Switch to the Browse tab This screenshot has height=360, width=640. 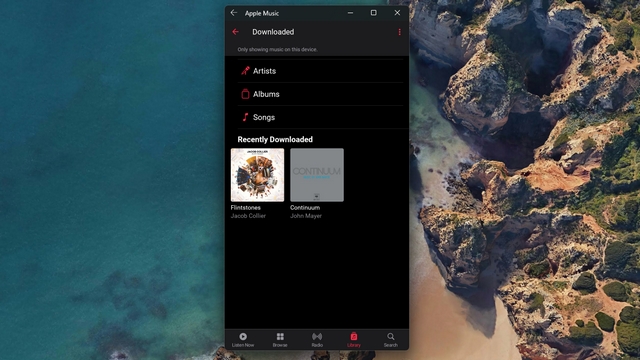pyautogui.click(x=280, y=340)
